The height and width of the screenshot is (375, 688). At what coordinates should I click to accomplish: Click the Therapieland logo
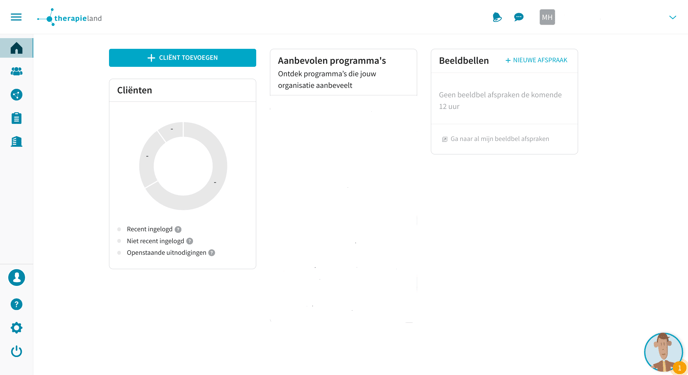tap(70, 18)
